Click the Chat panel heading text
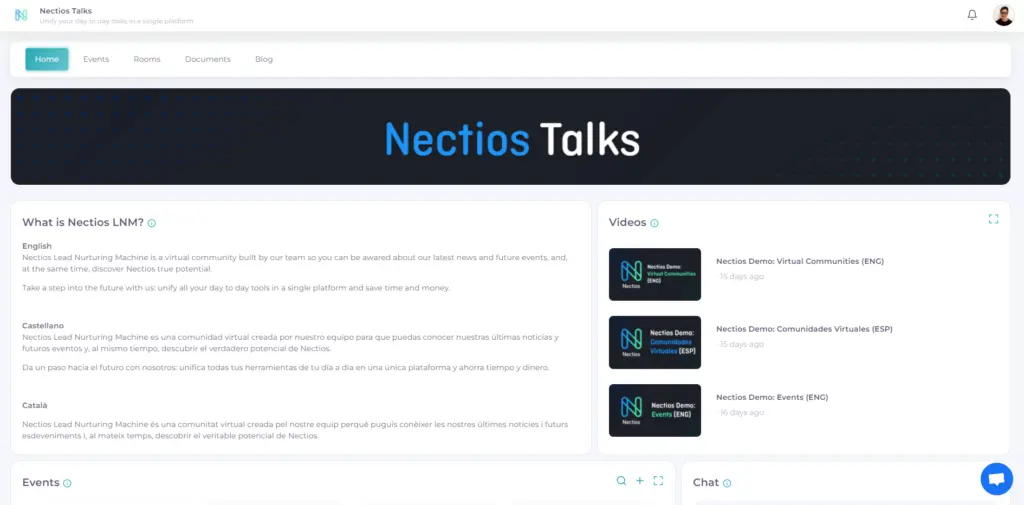Viewport: 1024px width, 505px height. tap(706, 483)
